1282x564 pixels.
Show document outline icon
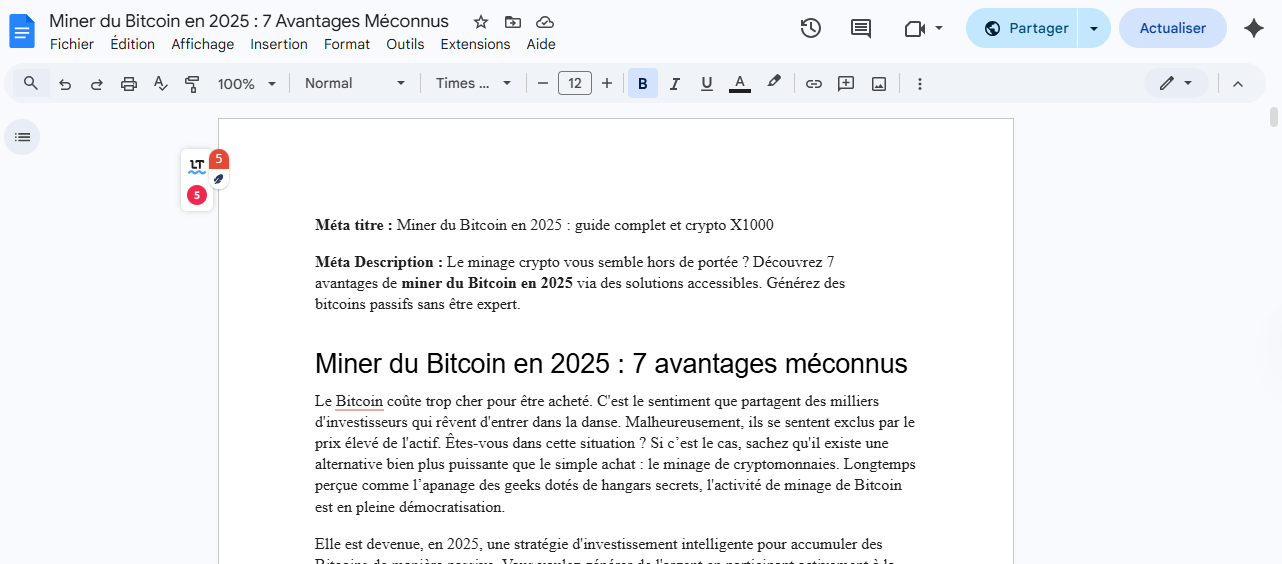click(x=22, y=137)
